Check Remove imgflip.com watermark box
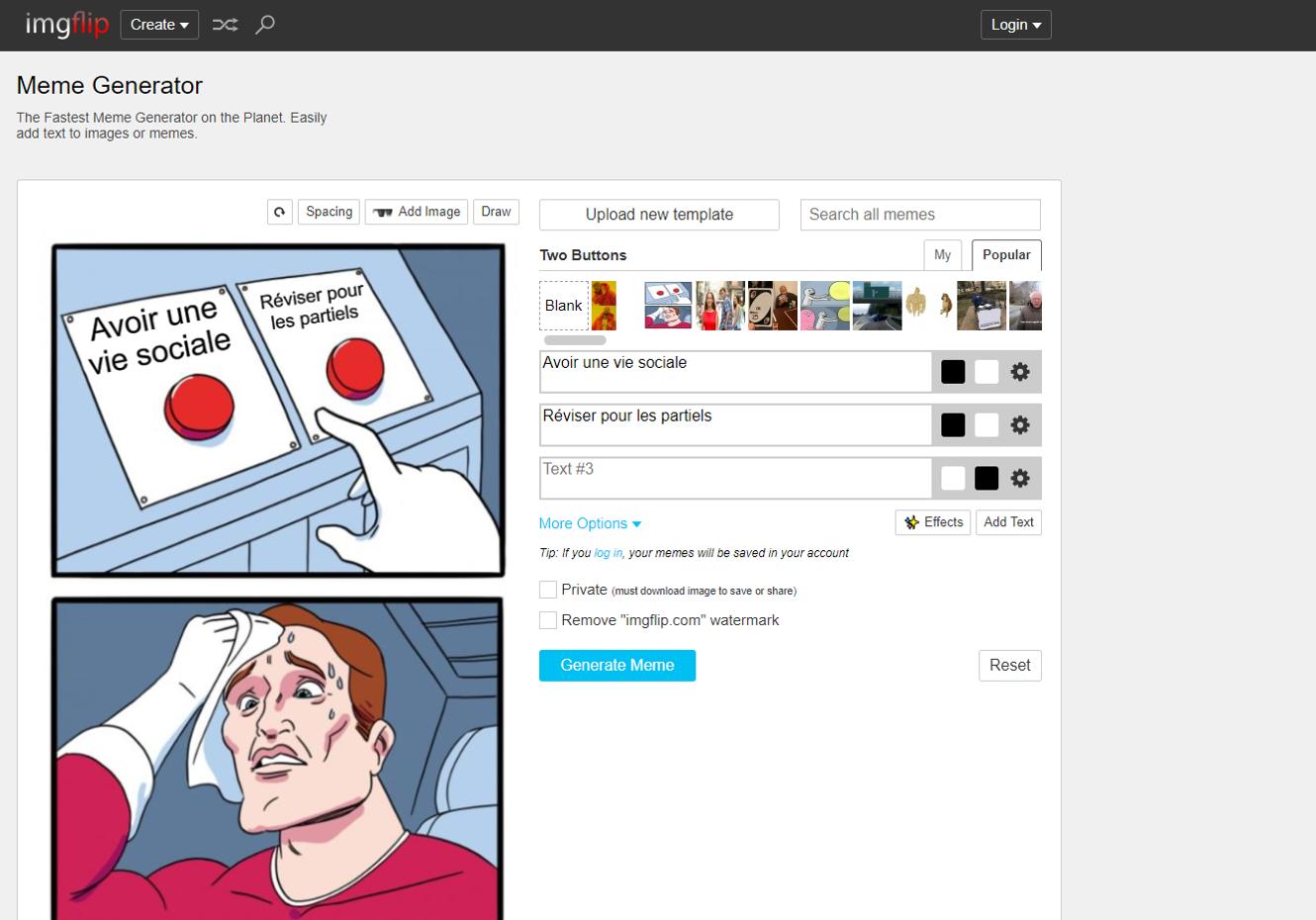This screenshot has height=920, width=1316. point(548,620)
